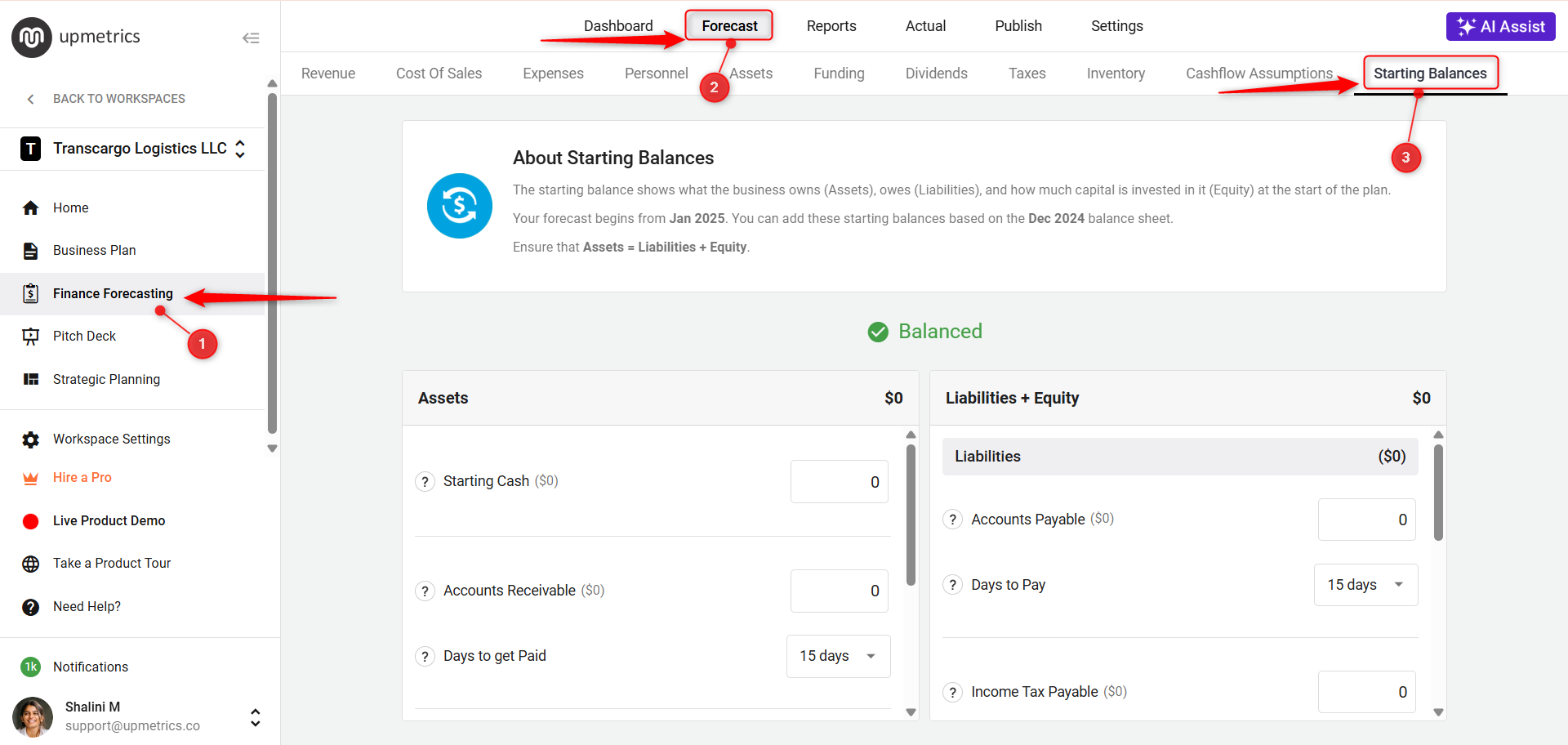Open the Actual tab
This screenshot has width=1568, height=745.
925,26
